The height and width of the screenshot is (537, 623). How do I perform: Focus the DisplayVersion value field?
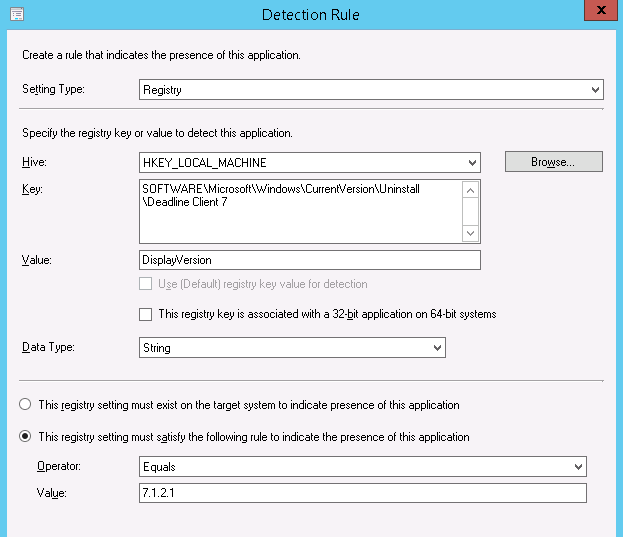pos(310,260)
